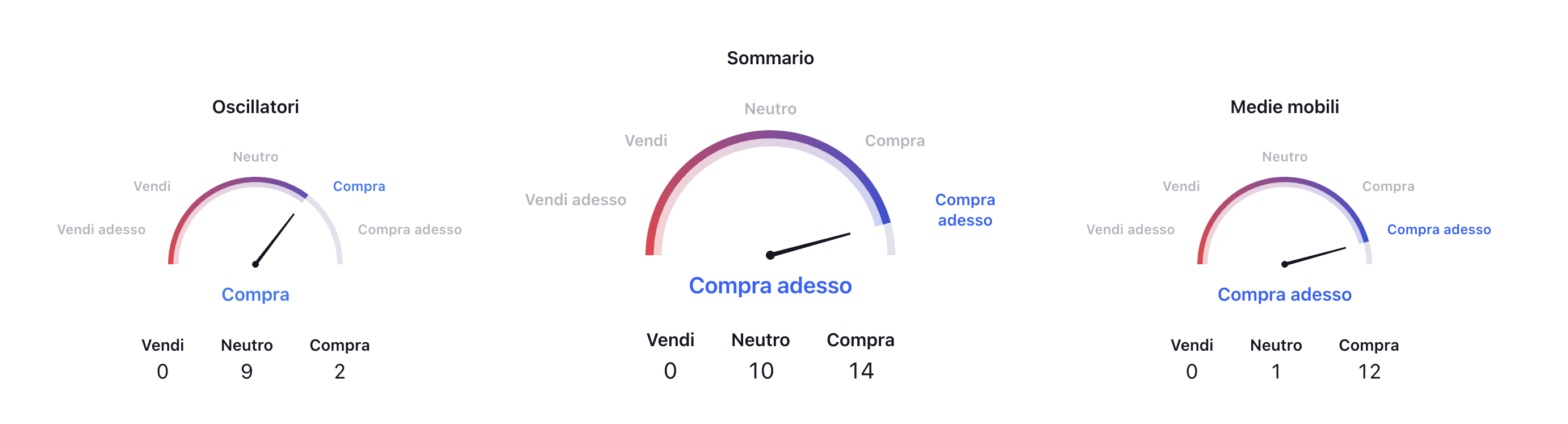Click the Compra result below the Oscillatori gauge
The height and width of the screenshot is (424, 1568).
(x=255, y=294)
